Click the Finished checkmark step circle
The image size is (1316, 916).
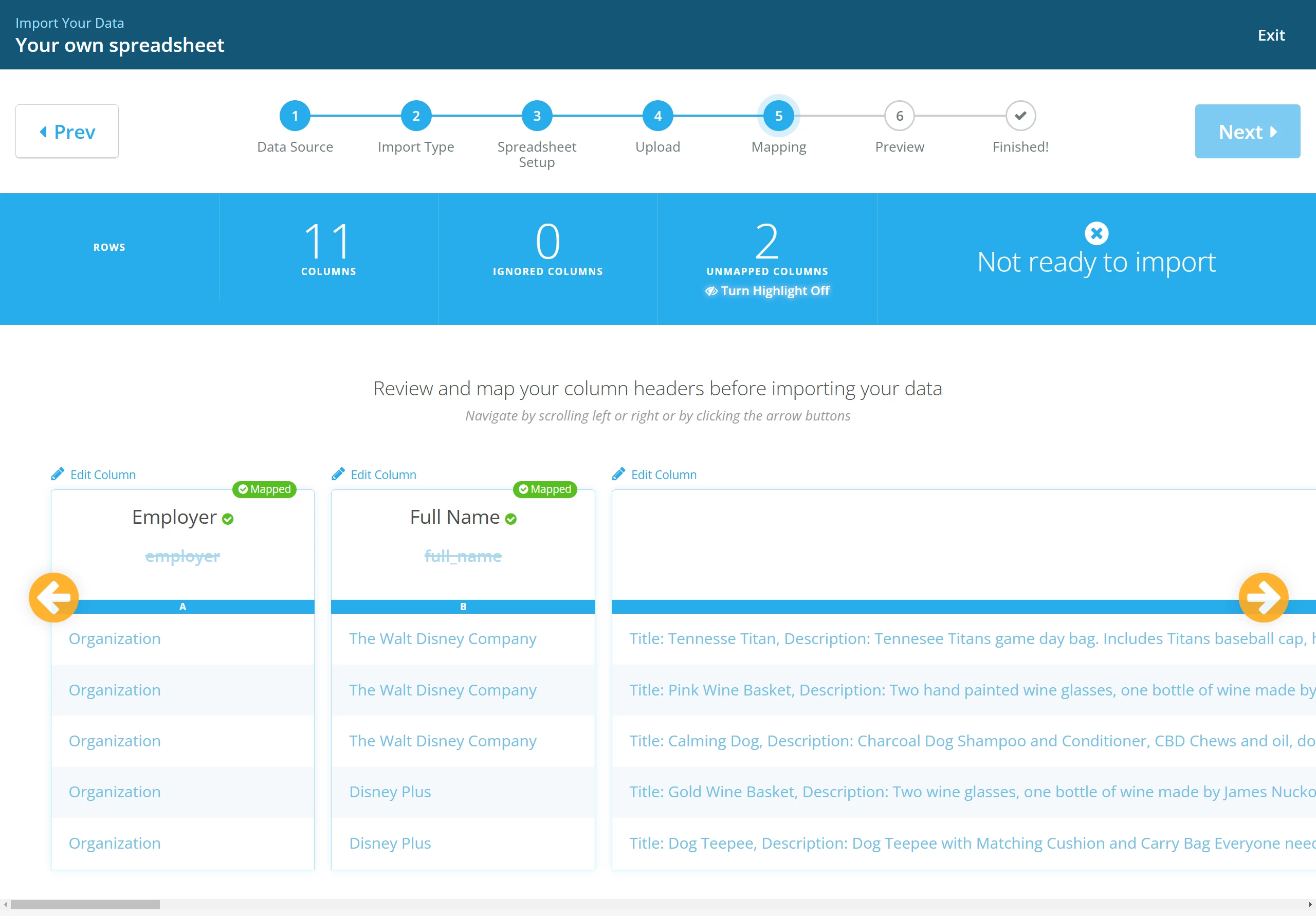1020,116
